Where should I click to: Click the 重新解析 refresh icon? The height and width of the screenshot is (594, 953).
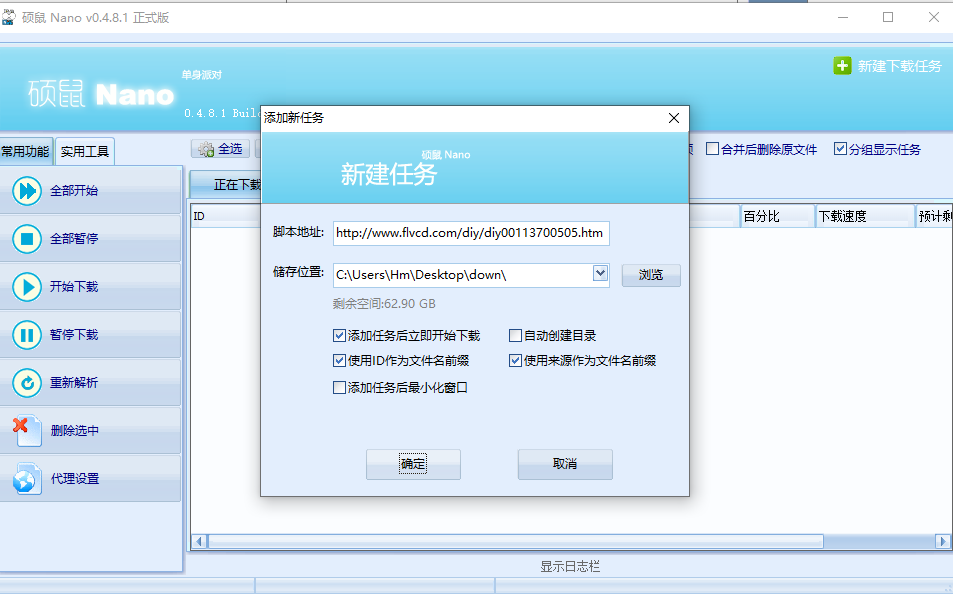point(27,383)
